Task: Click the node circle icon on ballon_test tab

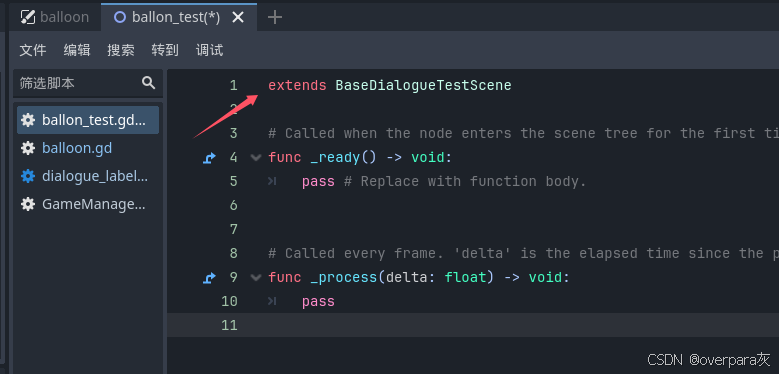Action: pos(120,17)
